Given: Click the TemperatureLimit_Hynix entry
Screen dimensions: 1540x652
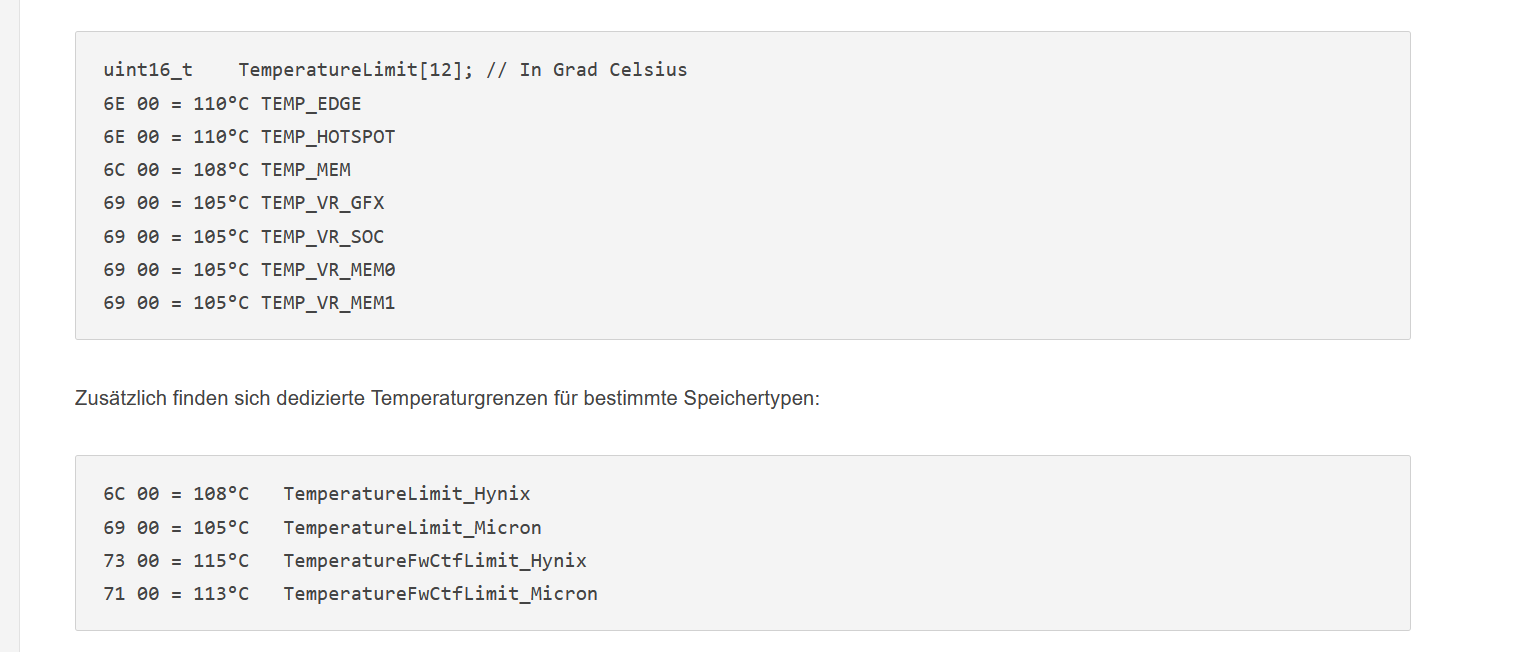Looking at the screenshot, I should pos(407,493).
